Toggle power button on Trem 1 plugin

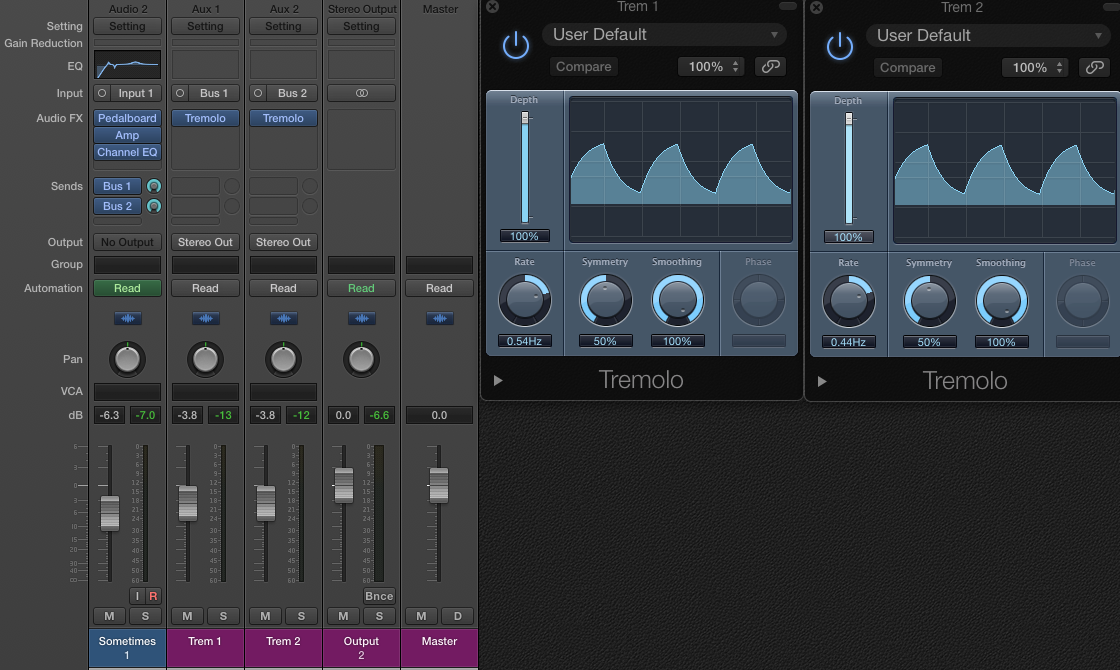coord(515,46)
